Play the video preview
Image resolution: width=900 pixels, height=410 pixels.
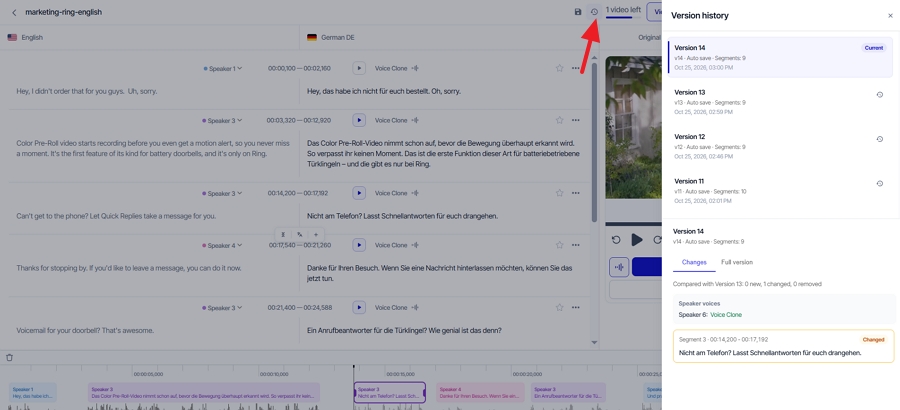click(637, 240)
